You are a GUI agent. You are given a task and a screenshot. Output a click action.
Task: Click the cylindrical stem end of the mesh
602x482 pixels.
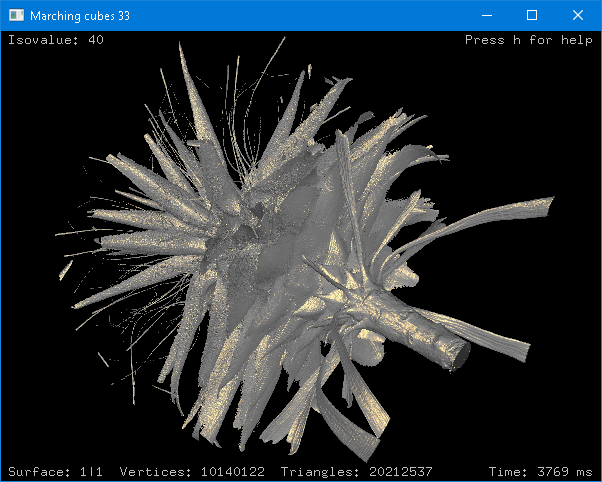click(455, 349)
